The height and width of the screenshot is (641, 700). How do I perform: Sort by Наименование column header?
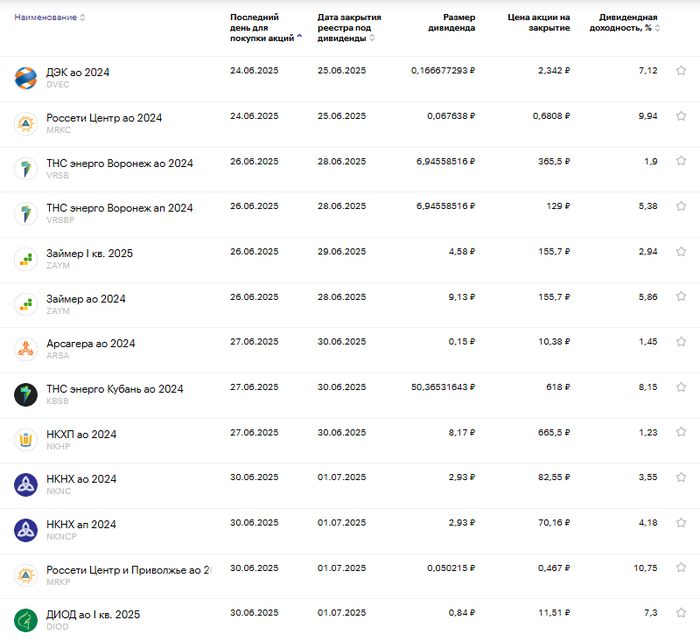pyautogui.click(x=49, y=17)
